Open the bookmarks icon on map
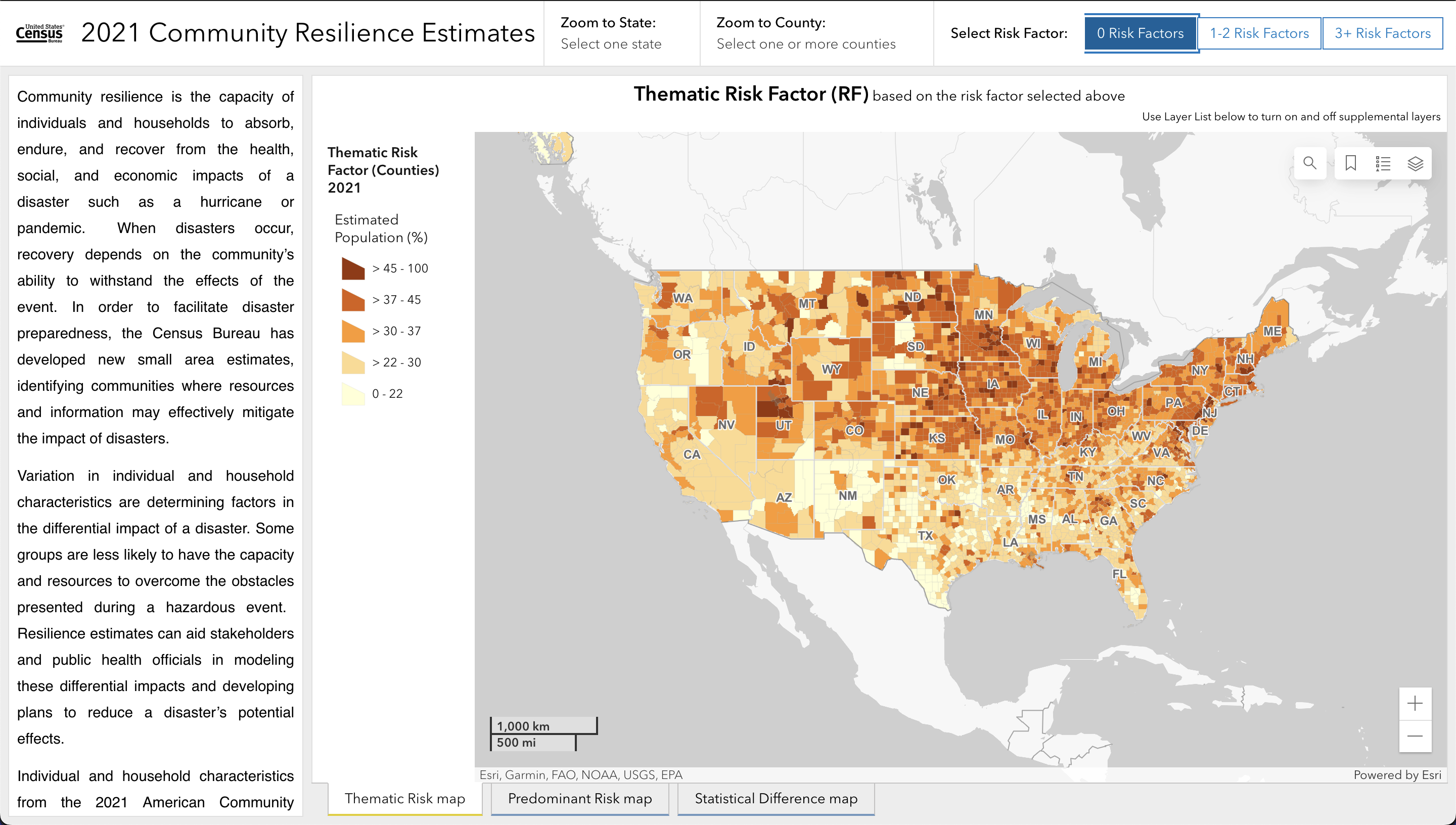Screen dimensions: 1456x825 point(1351,163)
